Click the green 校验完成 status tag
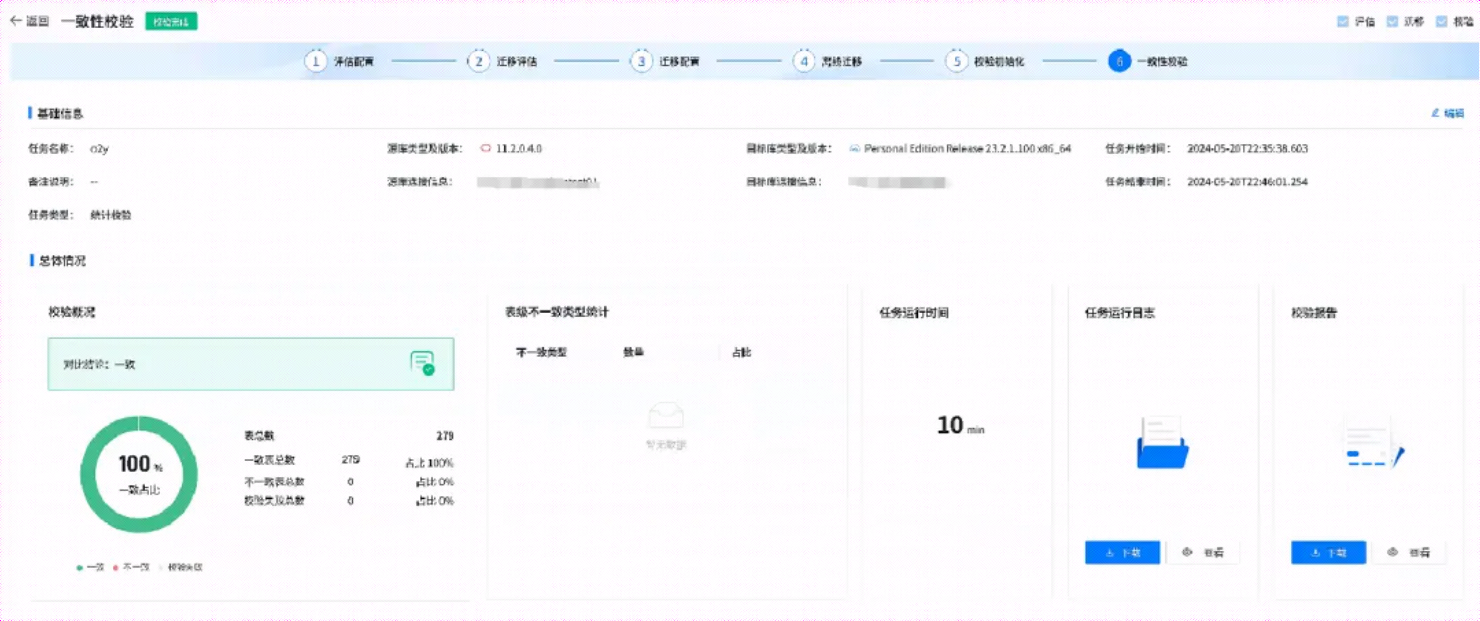Screen dimensions: 1480x621 tap(171, 21)
